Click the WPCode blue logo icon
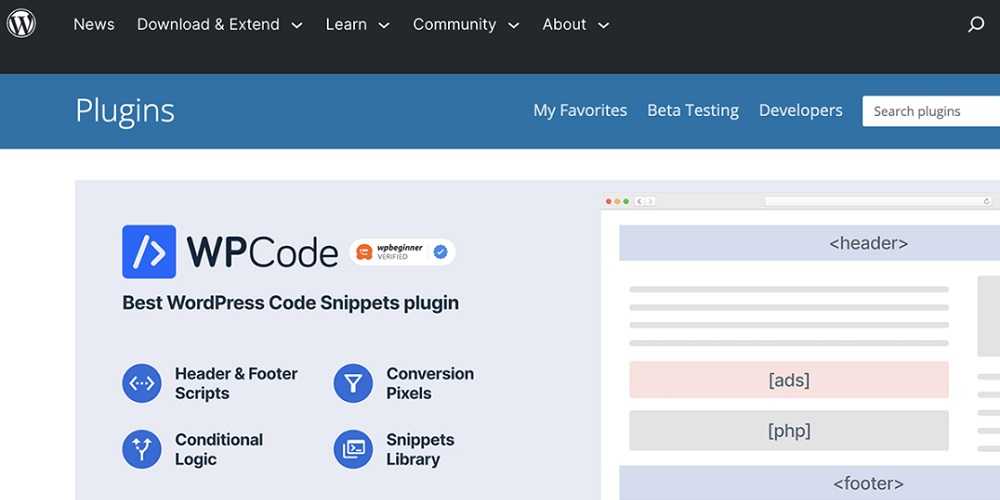The width and height of the screenshot is (1000, 500). 149,251
